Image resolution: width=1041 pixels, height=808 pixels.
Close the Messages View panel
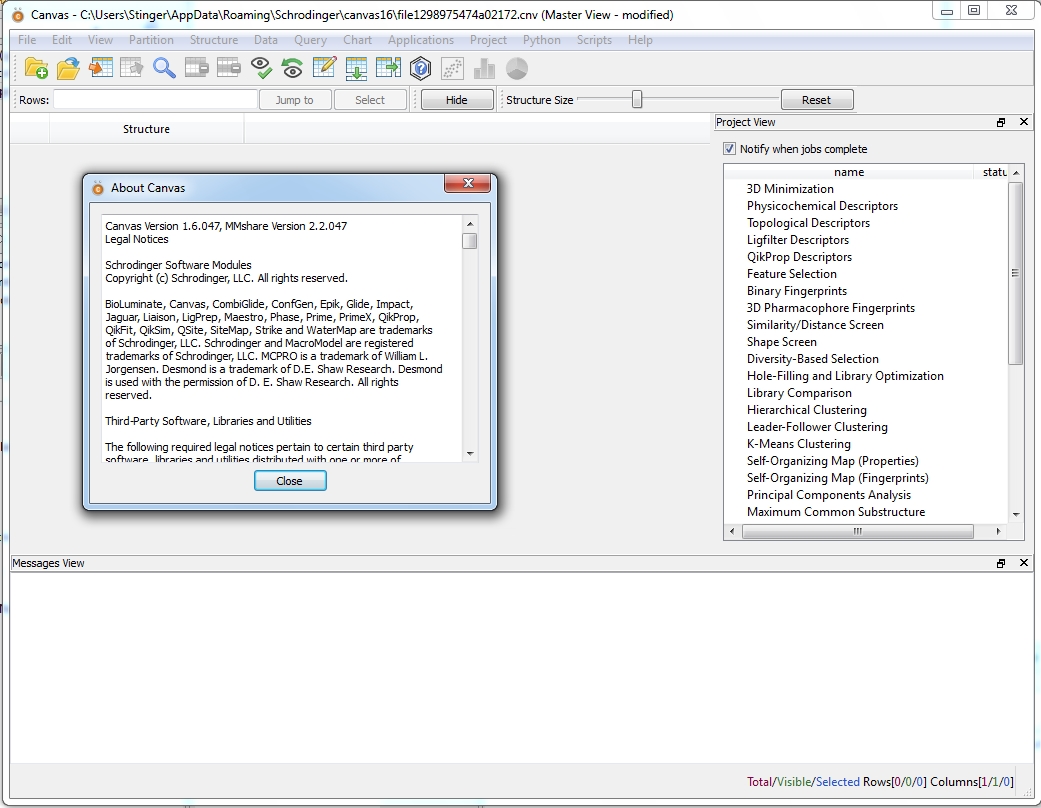coord(1024,563)
